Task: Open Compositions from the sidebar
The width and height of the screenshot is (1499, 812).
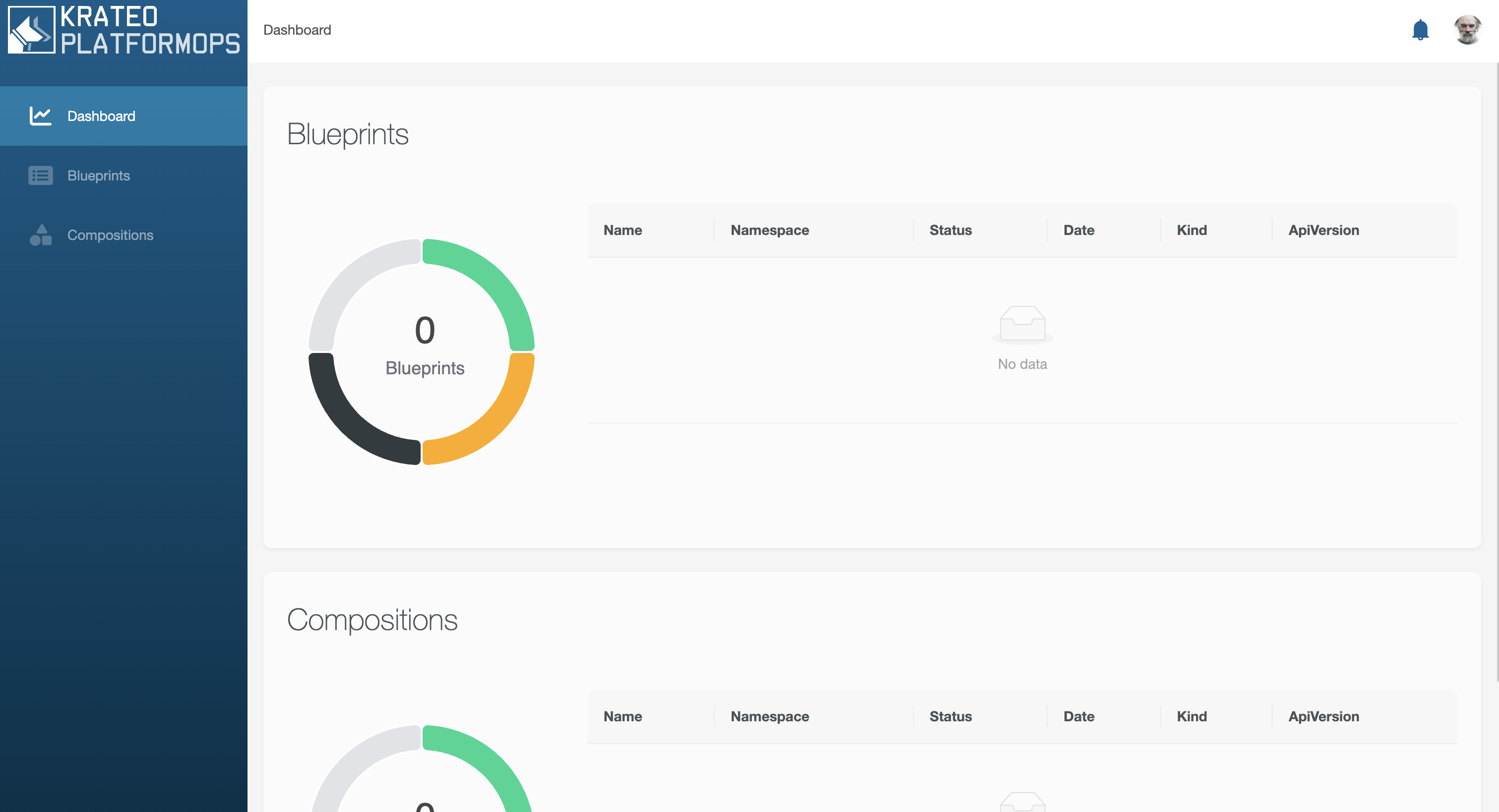Action: pyautogui.click(x=110, y=235)
